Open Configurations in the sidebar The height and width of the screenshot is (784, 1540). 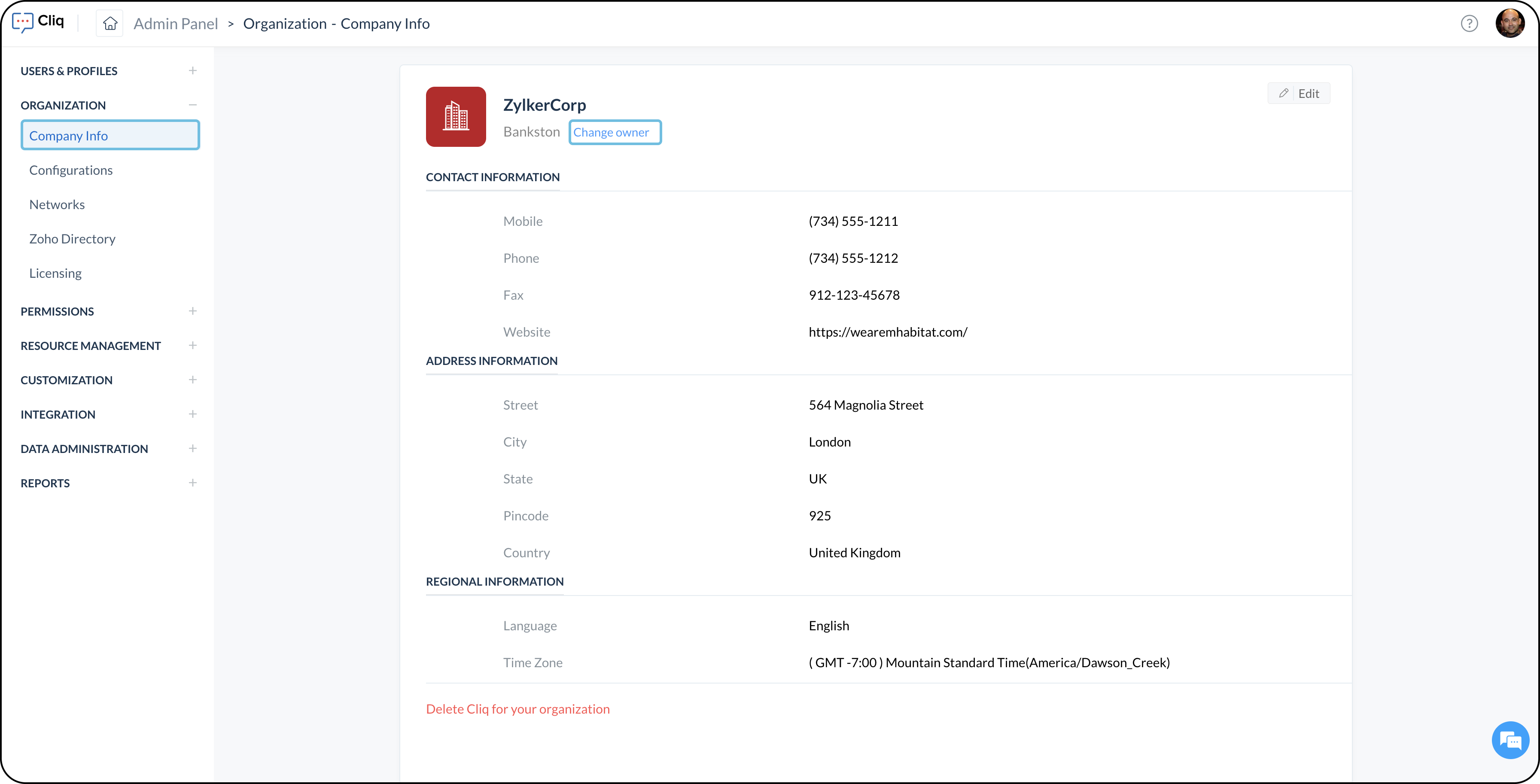point(71,170)
